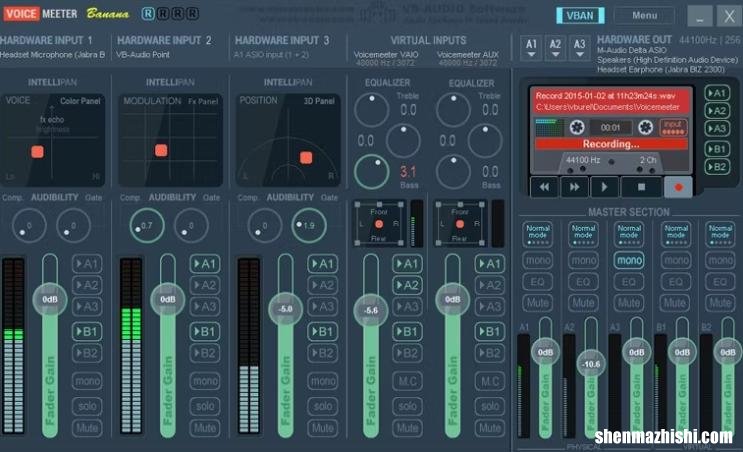Play the recorded cassette file
This screenshot has height=452, width=743.
[x=604, y=187]
